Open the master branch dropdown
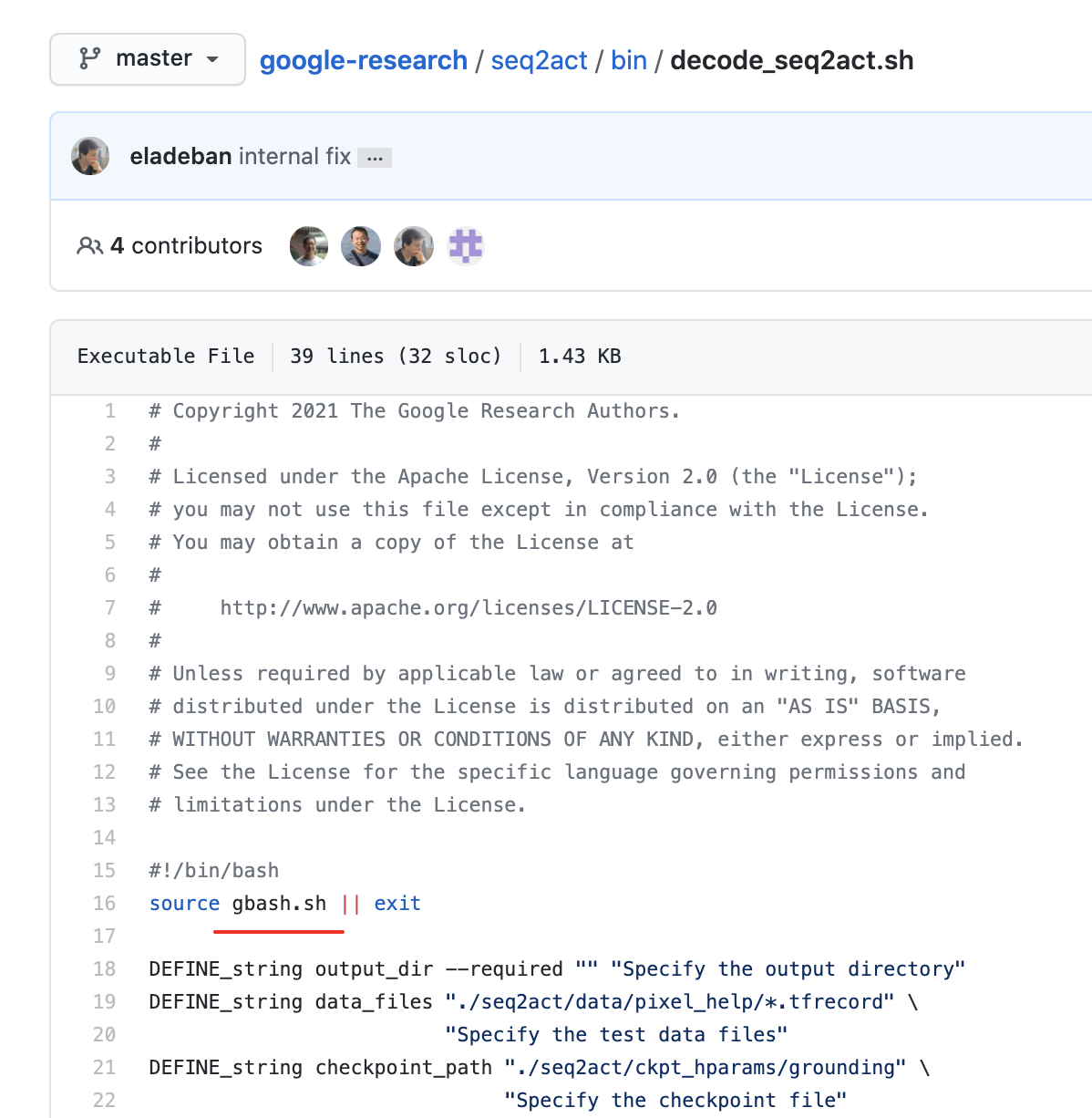Viewport: 1092px width, 1118px height. point(147,58)
